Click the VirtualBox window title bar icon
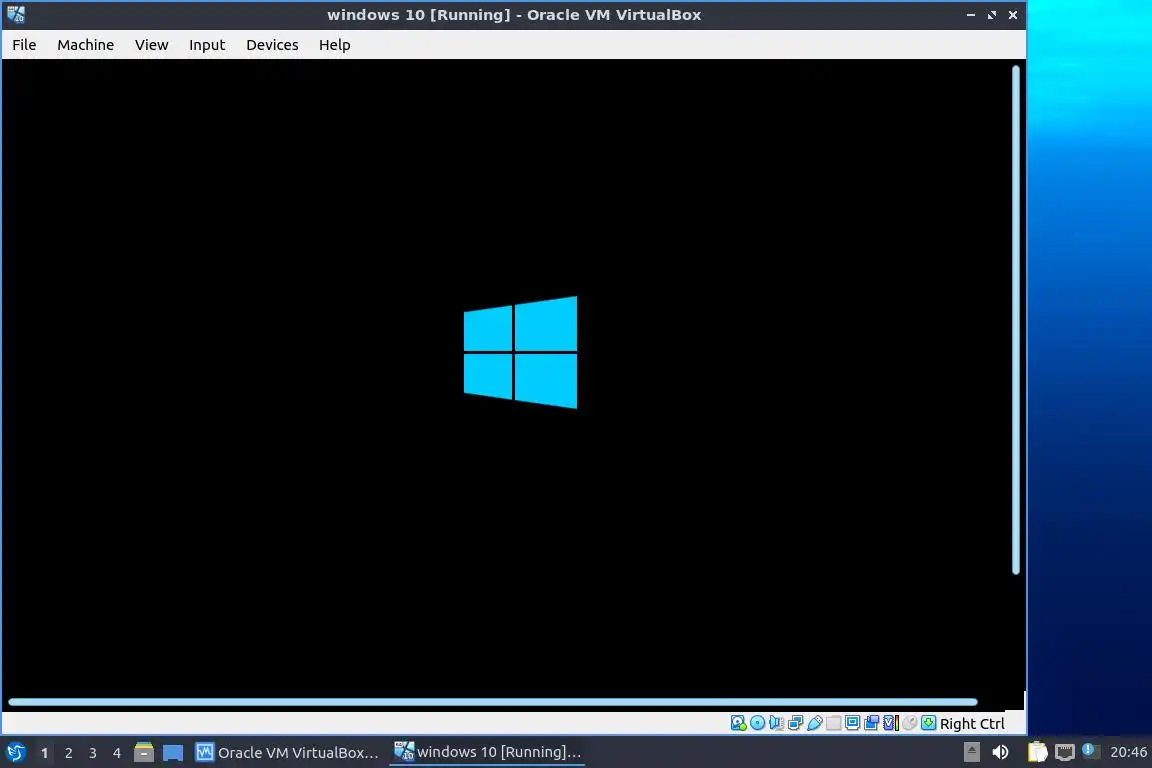This screenshot has height=768, width=1152. [15, 14]
